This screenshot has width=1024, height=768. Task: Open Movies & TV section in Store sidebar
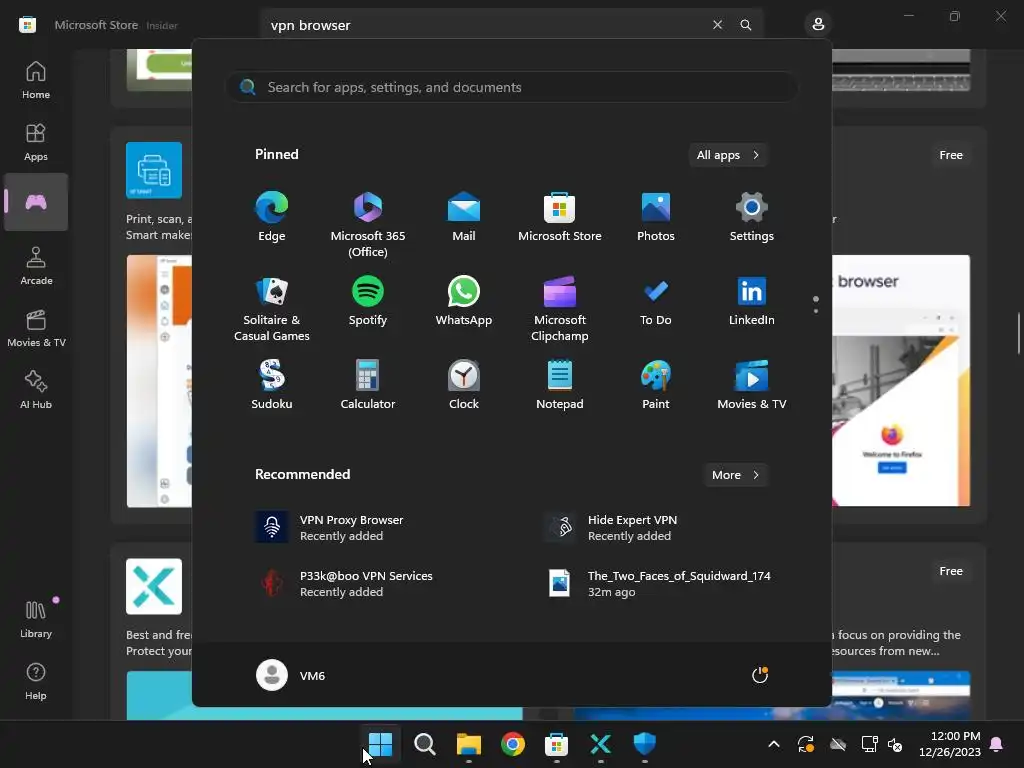coord(36,328)
